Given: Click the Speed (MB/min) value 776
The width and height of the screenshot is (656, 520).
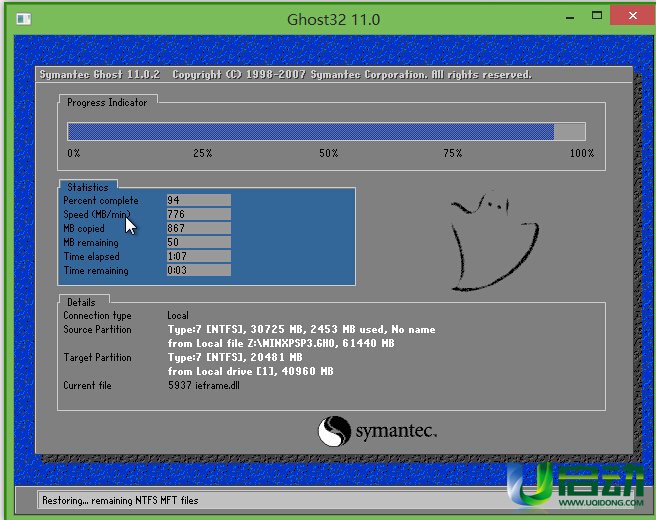Looking at the screenshot, I should click(x=199, y=214).
